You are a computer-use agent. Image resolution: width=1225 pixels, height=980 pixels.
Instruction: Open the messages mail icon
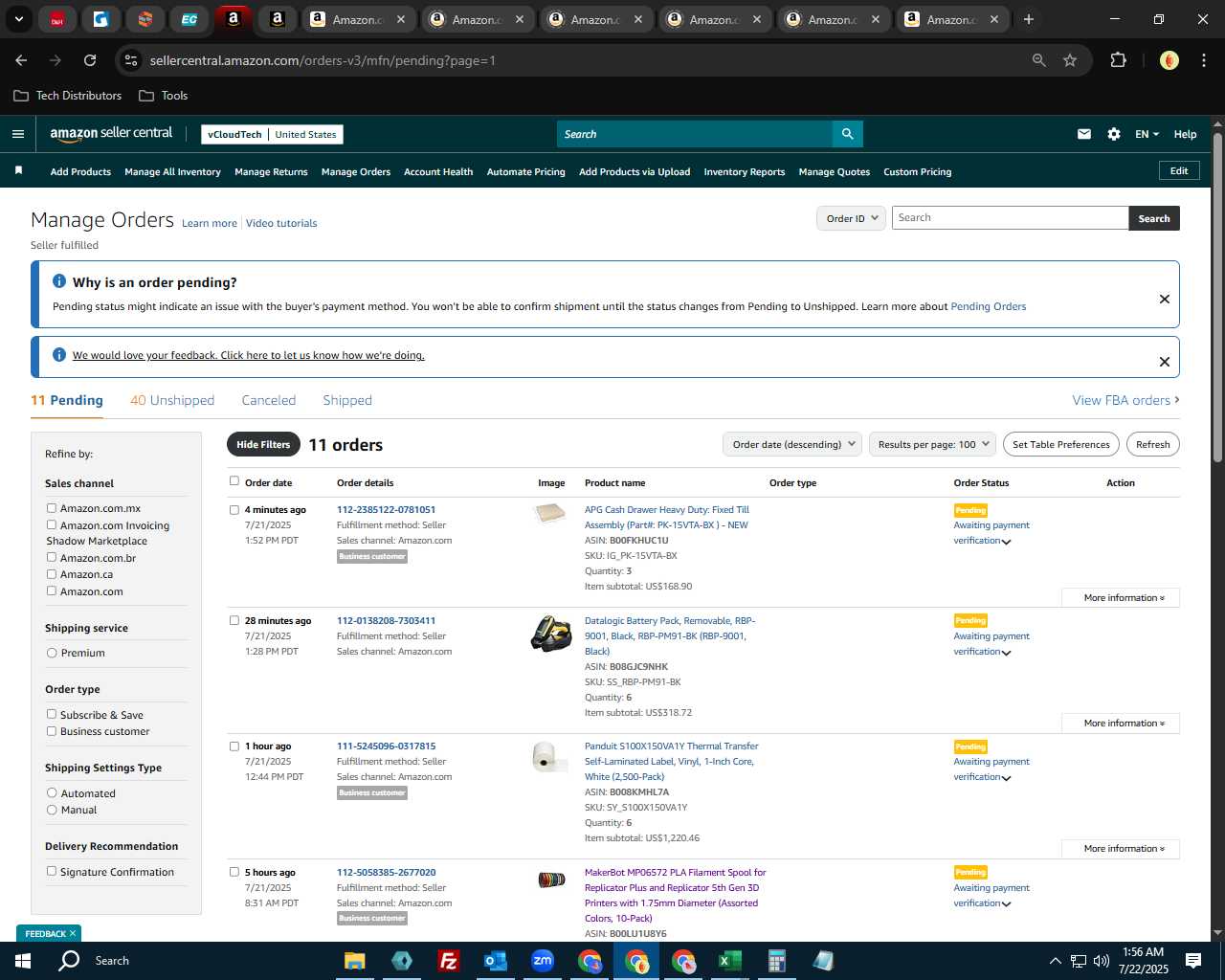pyautogui.click(x=1083, y=134)
